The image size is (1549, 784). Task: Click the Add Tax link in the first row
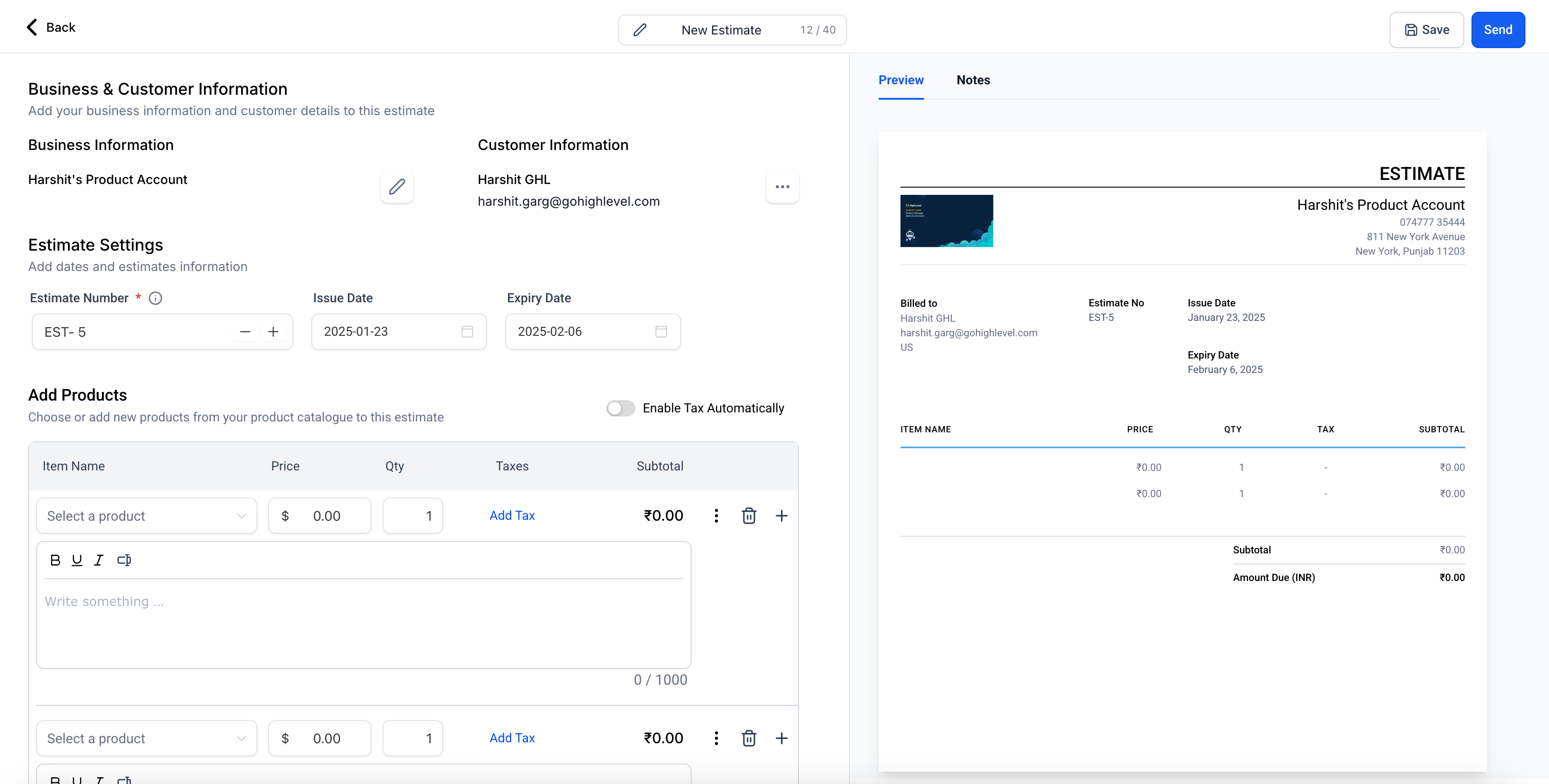(512, 516)
